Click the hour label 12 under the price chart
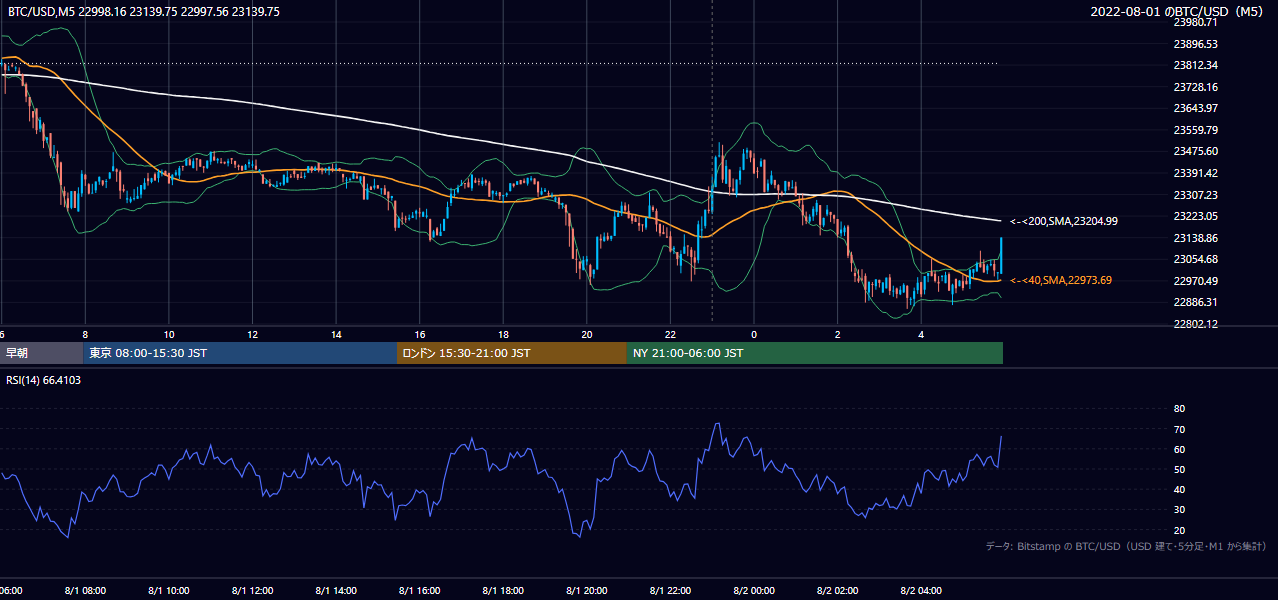This screenshot has width=1278, height=600. click(x=253, y=335)
